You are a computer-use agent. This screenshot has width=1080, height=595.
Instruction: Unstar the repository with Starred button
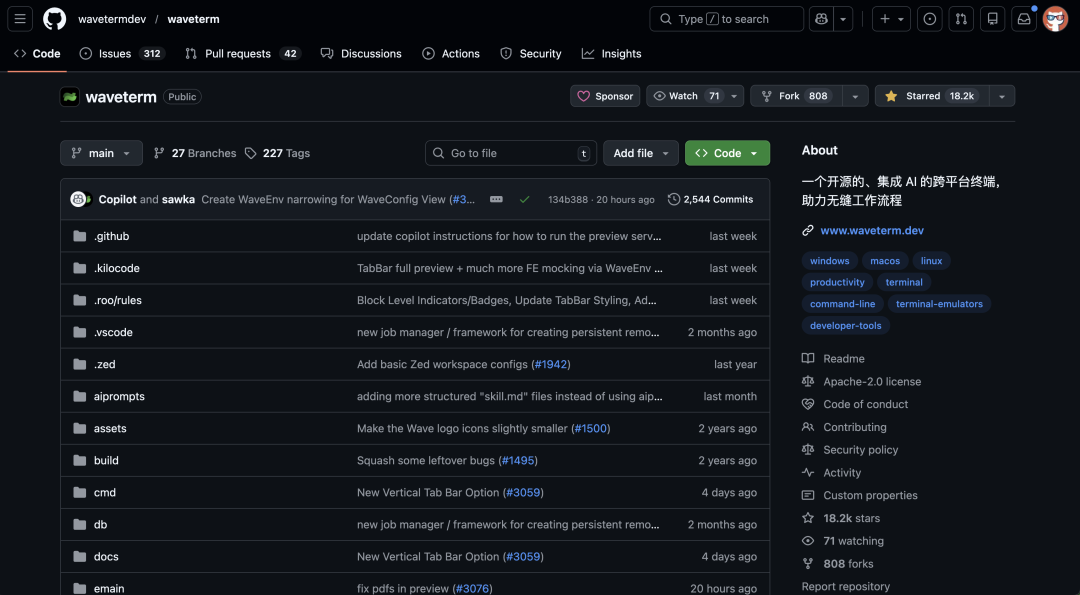point(931,96)
